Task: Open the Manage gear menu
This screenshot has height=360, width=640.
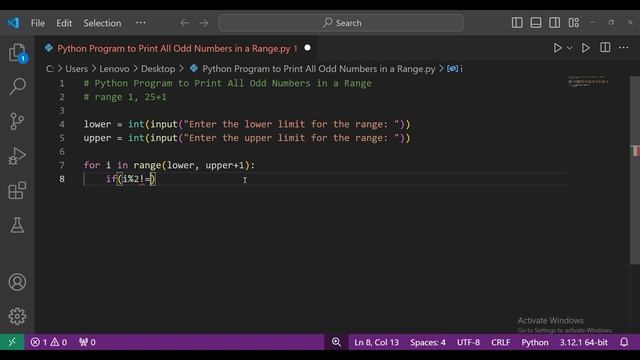Action: pos(17,316)
